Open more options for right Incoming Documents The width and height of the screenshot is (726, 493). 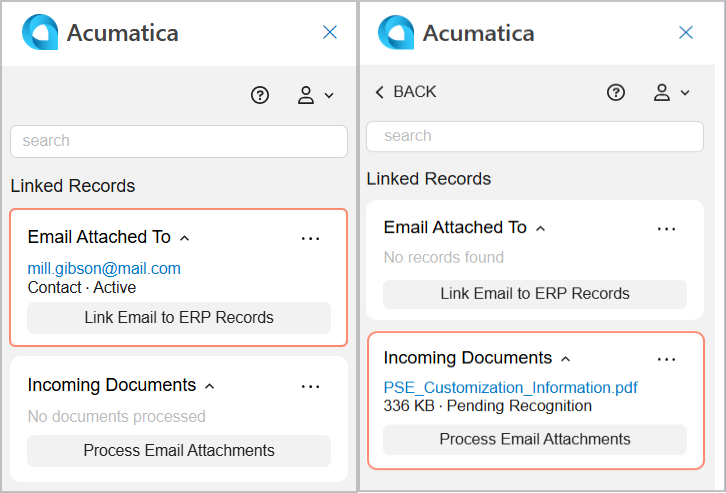[x=666, y=359]
